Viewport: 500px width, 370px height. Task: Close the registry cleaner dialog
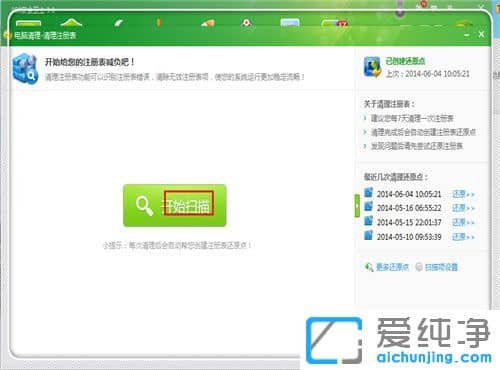click(x=481, y=34)
